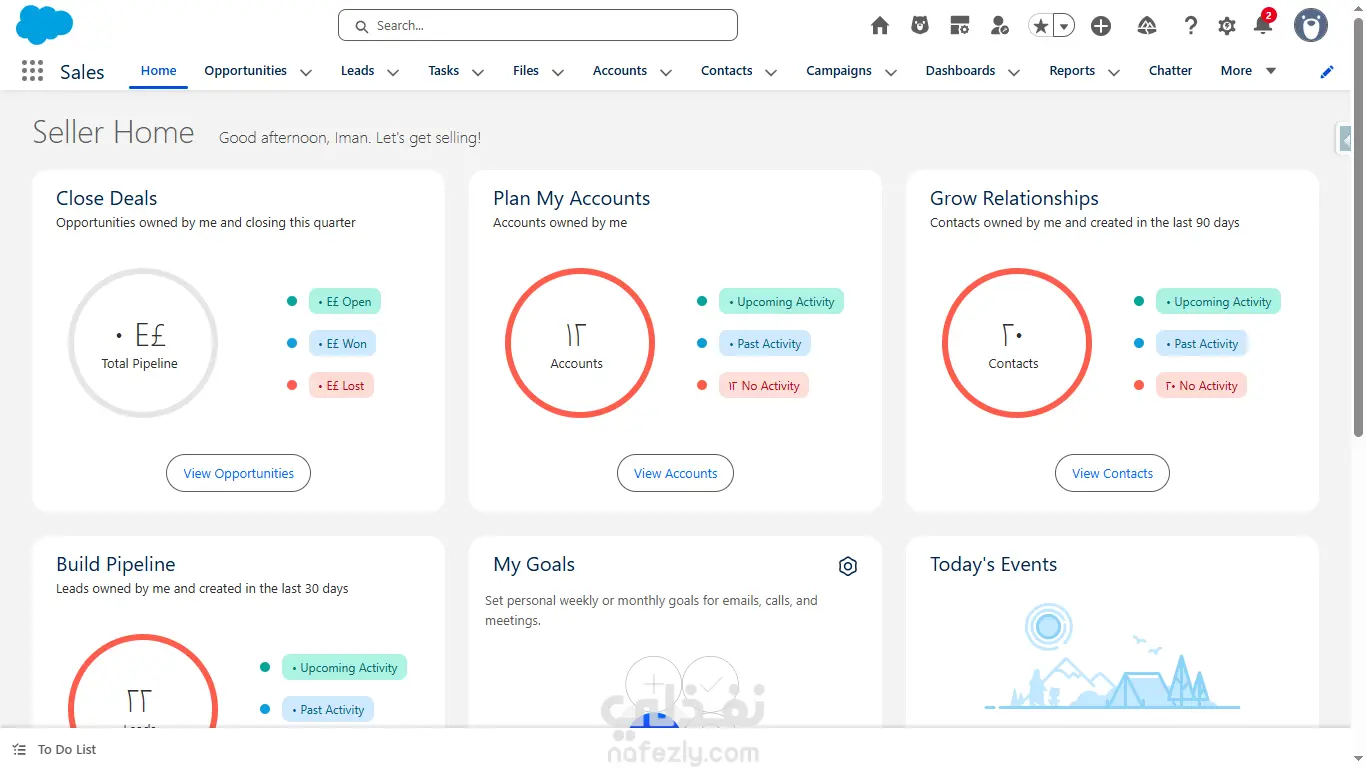The image size is (1366, 768).
Task: Open the favorites list dropdown arrow
Action: (1064, 26)
